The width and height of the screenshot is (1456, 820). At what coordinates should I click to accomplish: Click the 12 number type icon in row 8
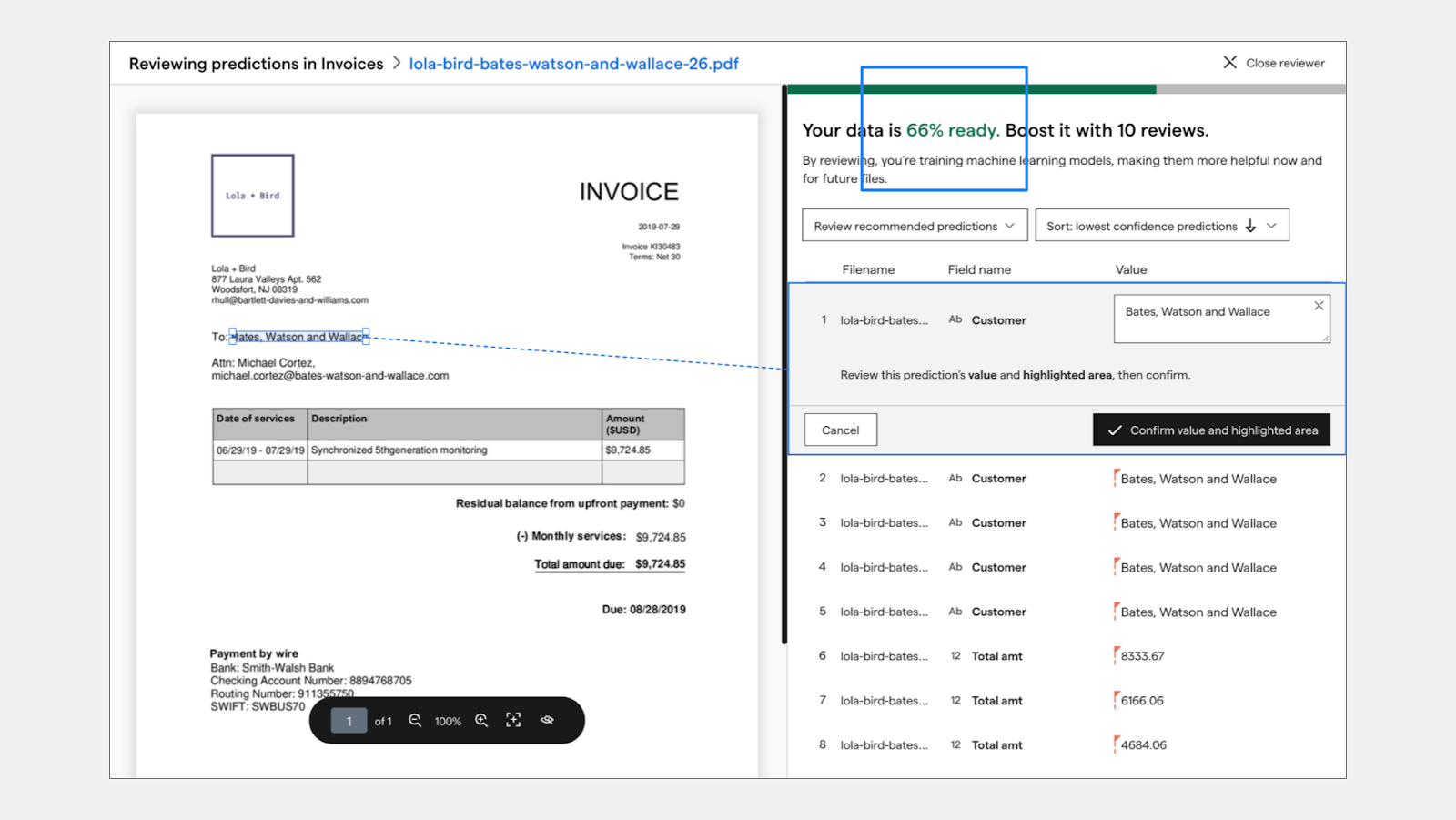pos(955,745)
